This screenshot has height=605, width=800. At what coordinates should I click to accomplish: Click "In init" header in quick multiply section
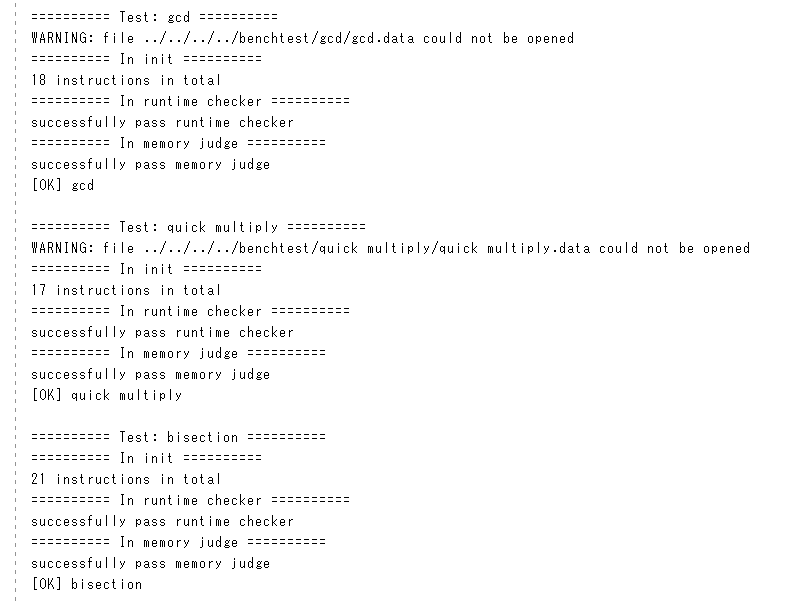tap(146, 269)
